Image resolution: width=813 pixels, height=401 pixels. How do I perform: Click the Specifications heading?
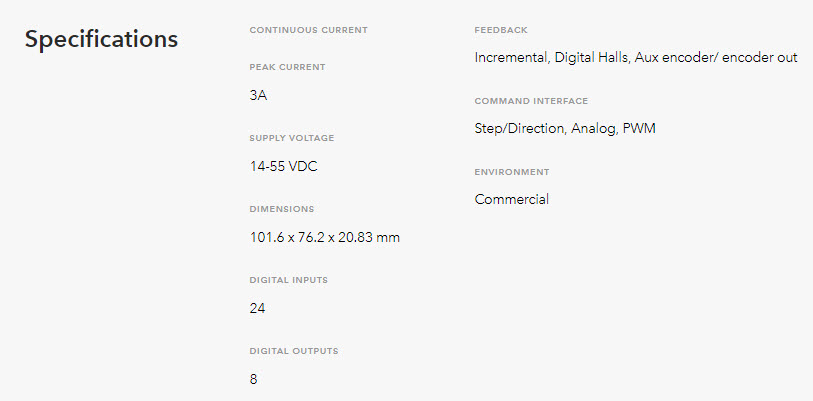pos(101,39)
